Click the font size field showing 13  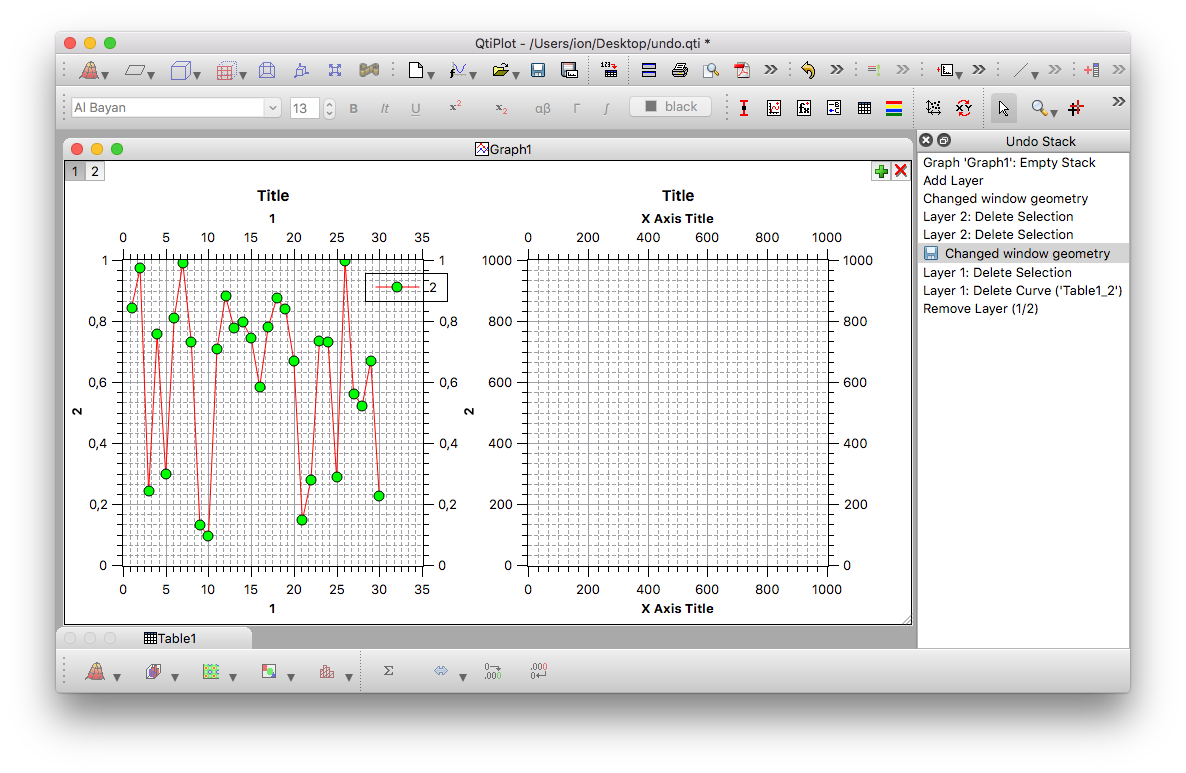point(304,108)
